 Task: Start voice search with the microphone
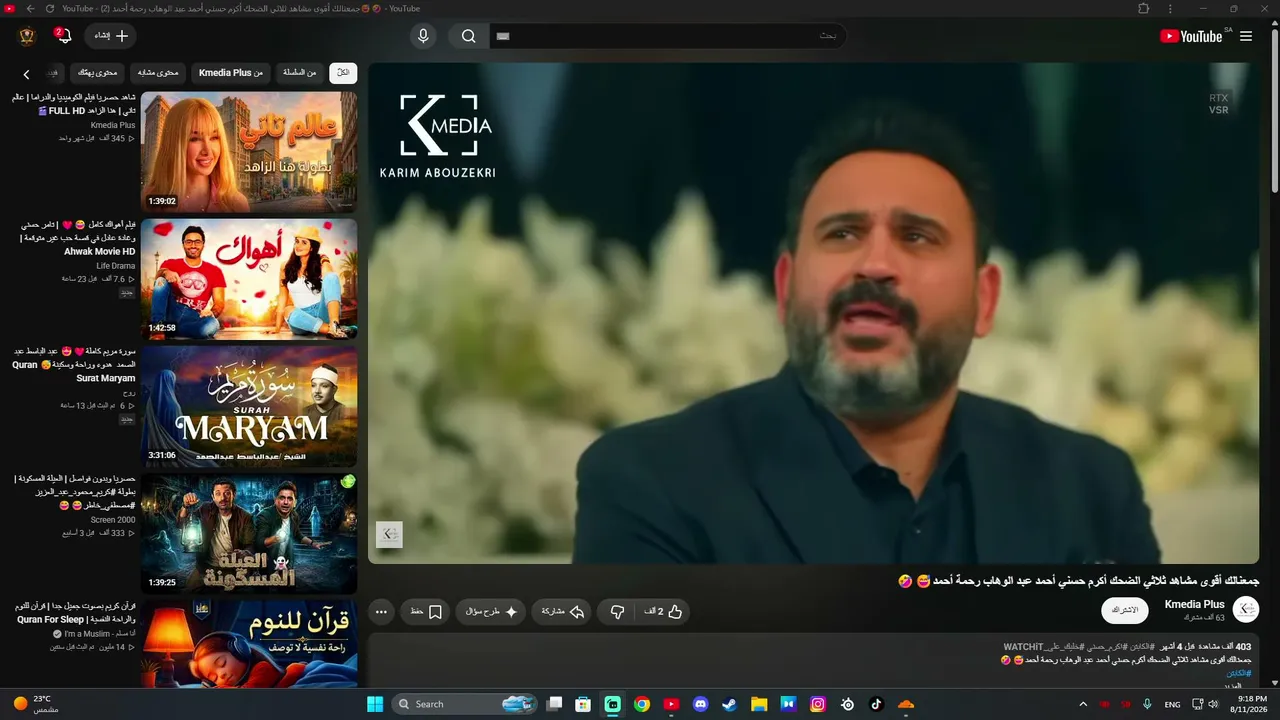coord(423,36)
